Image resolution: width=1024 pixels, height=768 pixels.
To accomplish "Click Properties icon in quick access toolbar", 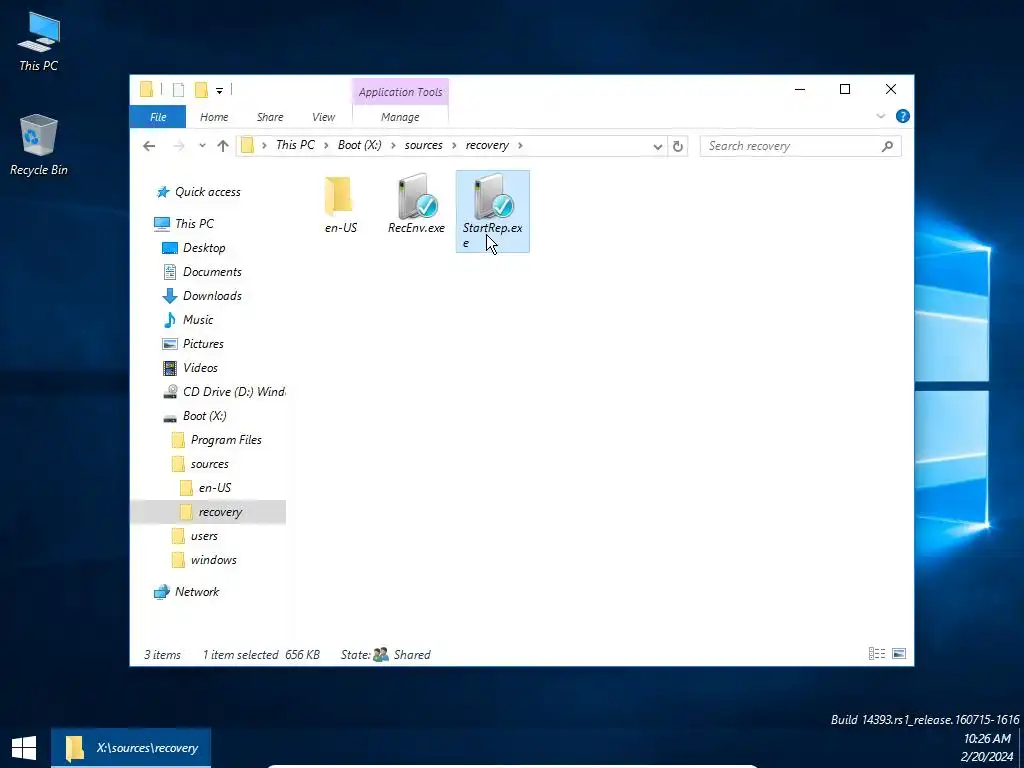I will tap(178, 90).
